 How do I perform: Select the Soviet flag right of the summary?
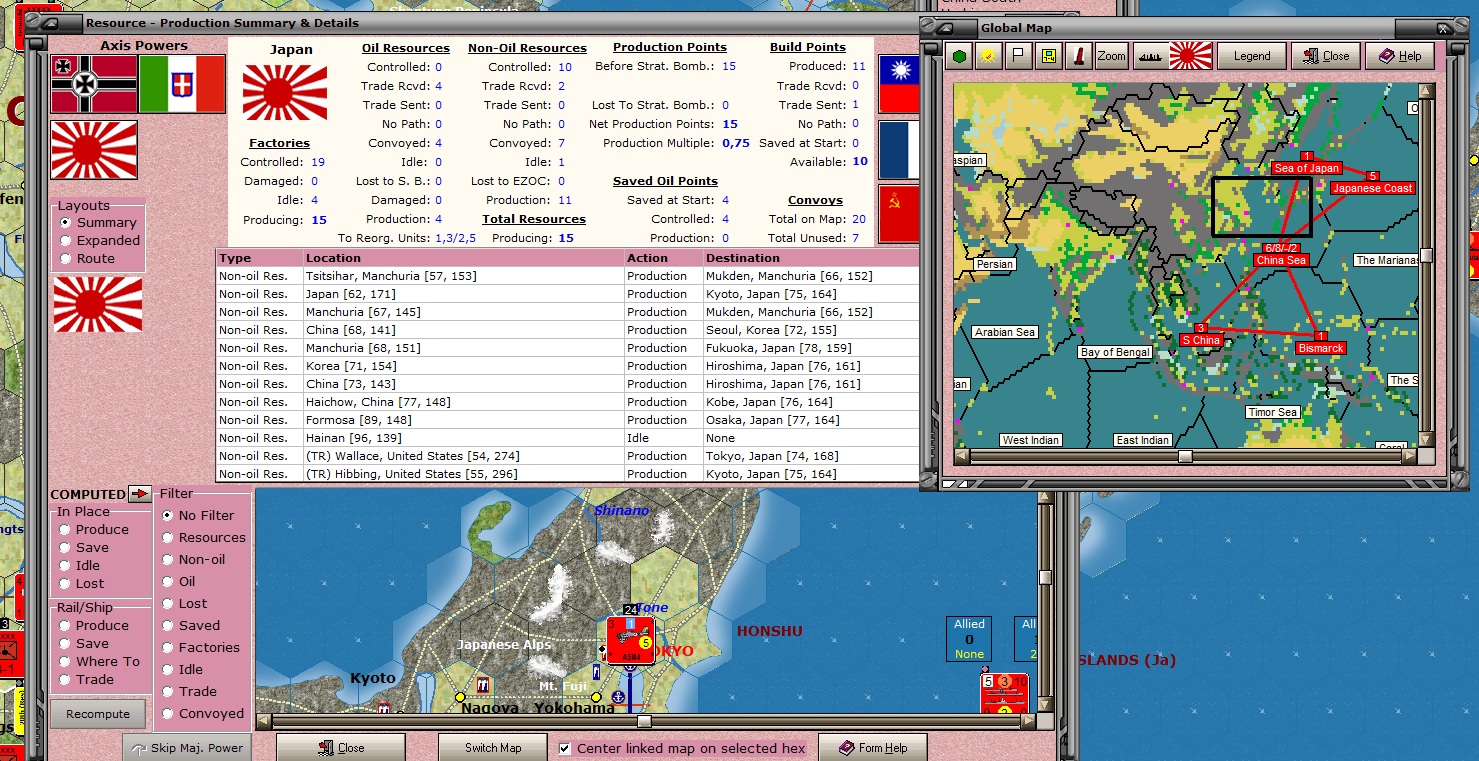[x=898, y=213]
